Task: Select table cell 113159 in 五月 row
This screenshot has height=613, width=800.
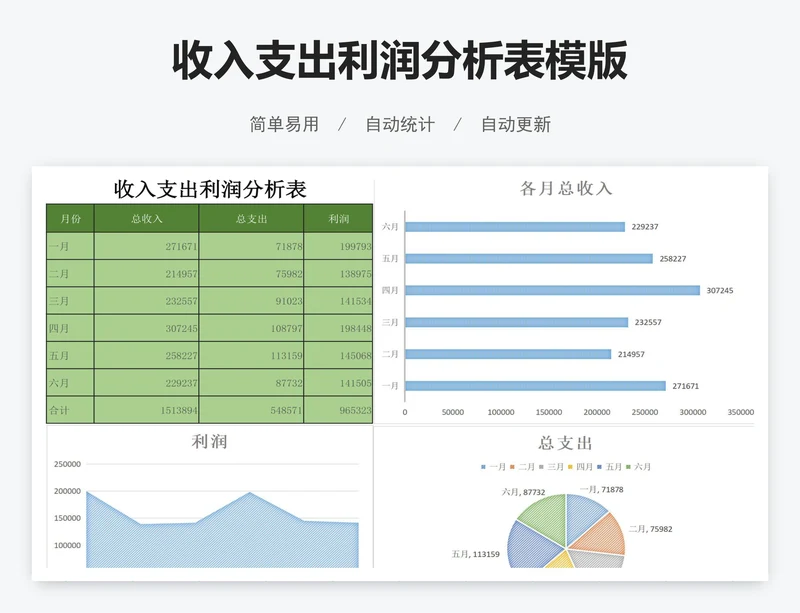Action: coord(252,355)
